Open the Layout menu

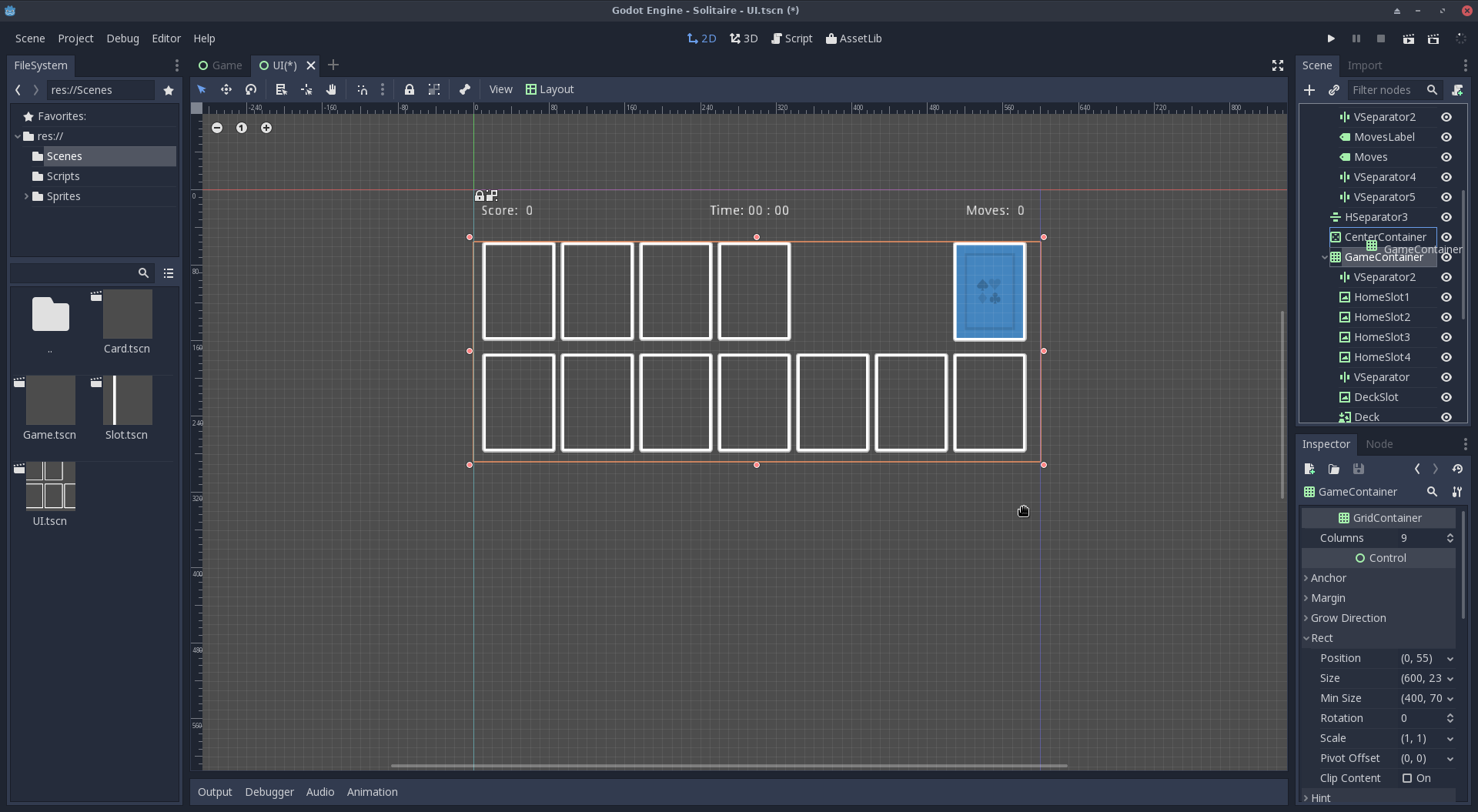[x=550, y=89]
